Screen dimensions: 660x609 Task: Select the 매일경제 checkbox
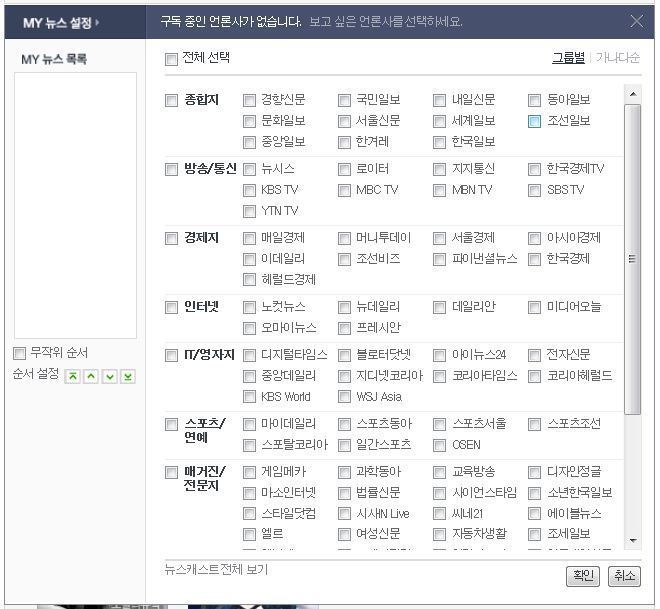tap(250, 239)
